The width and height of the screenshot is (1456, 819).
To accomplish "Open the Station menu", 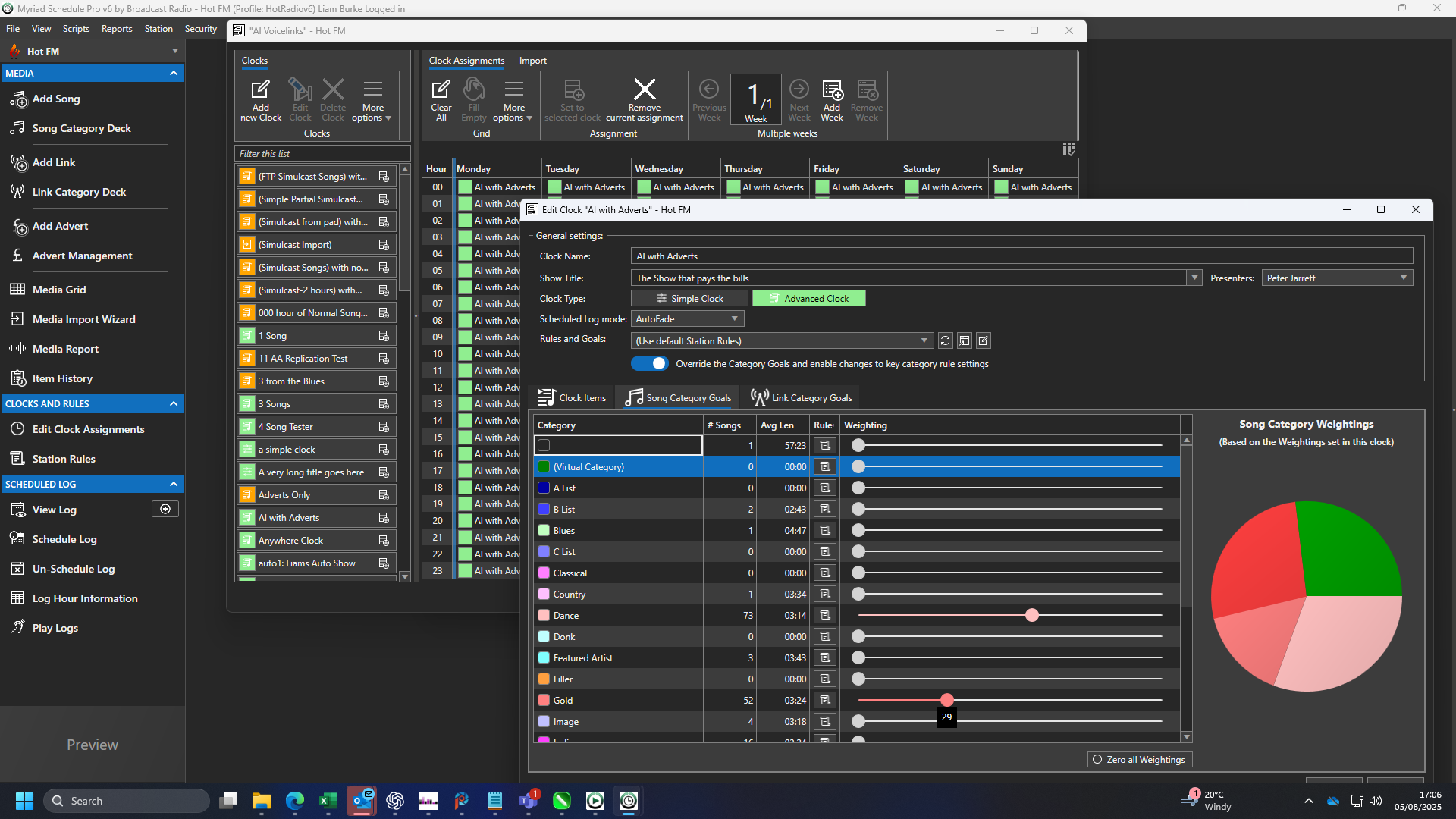I will point(158,29).
